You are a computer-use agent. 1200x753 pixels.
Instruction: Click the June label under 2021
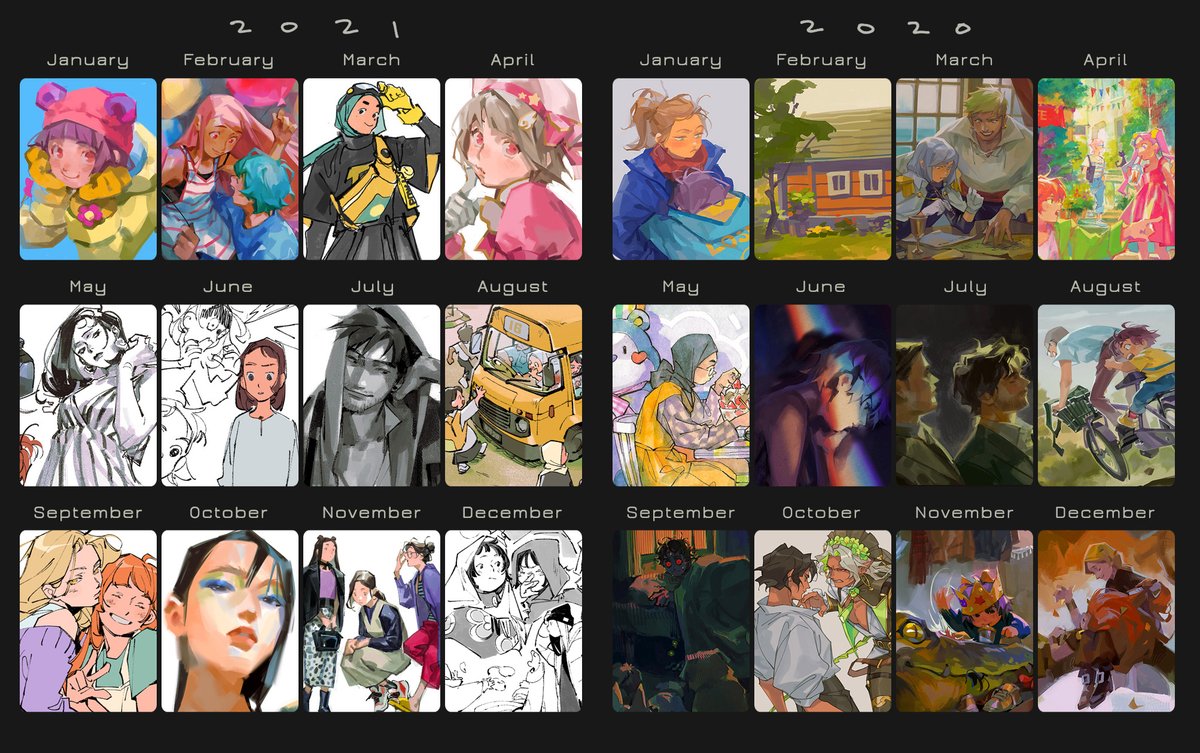pos(229,286)
